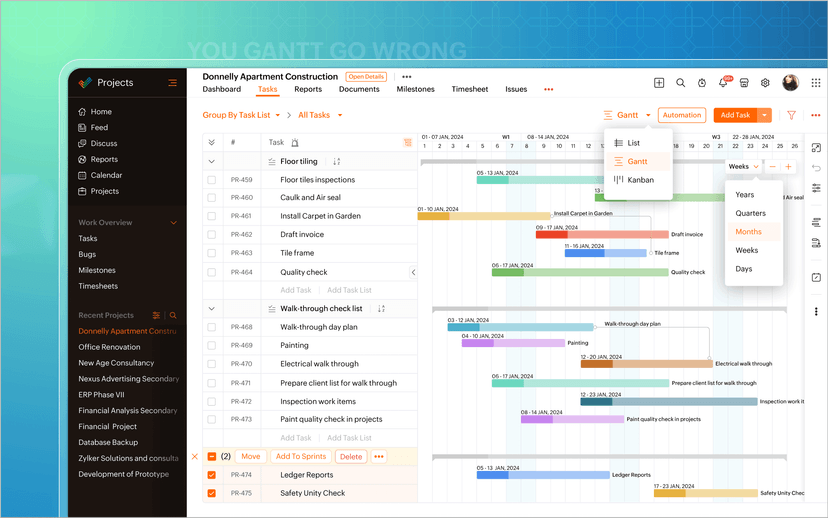The image size is (828, 518).
Task: Open the Group By Task List dropdown
Action: click(x=241, y=115)
